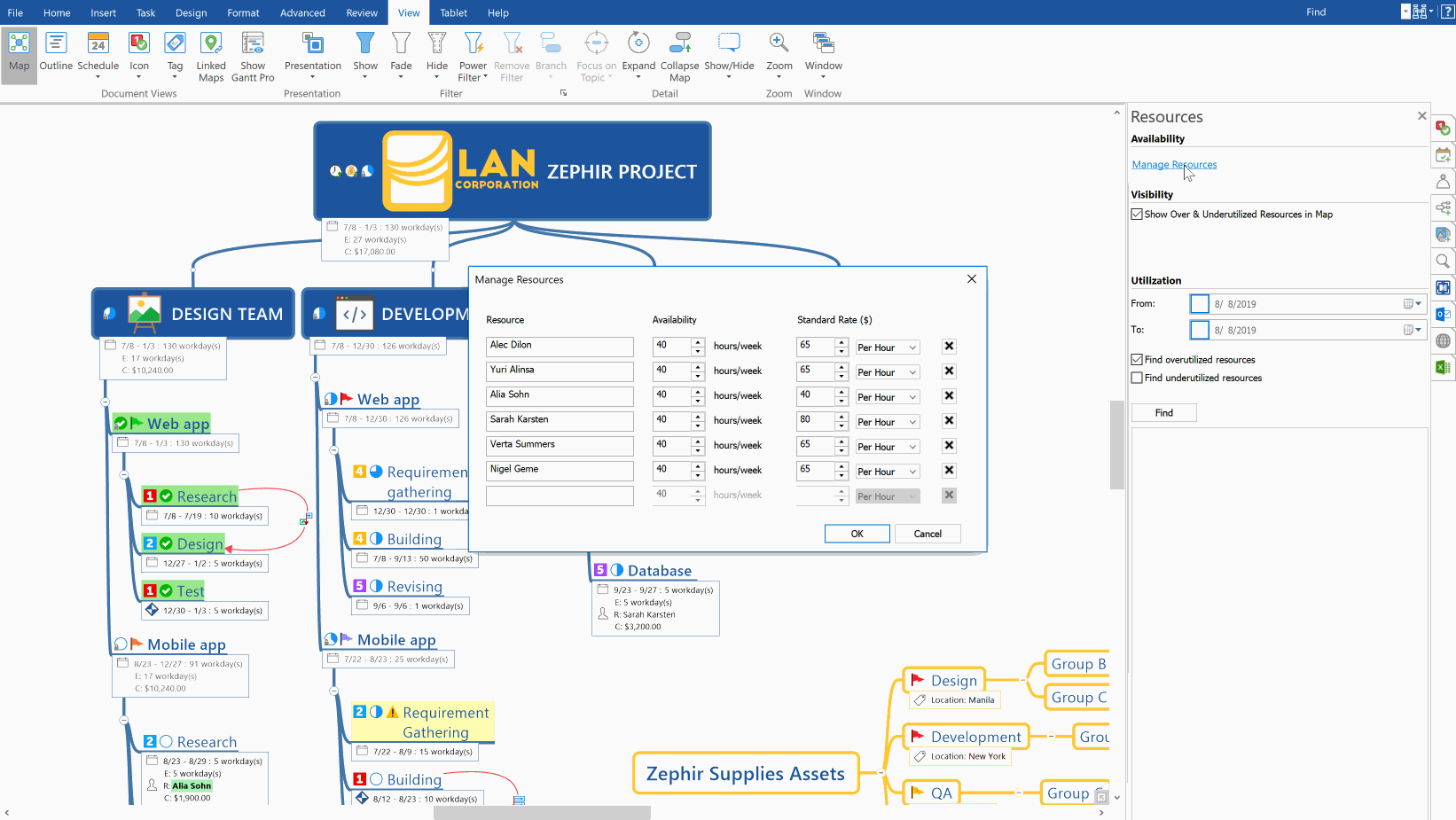
Task: Click the Show Gantt Pro icon
Action: pos(253,52)
